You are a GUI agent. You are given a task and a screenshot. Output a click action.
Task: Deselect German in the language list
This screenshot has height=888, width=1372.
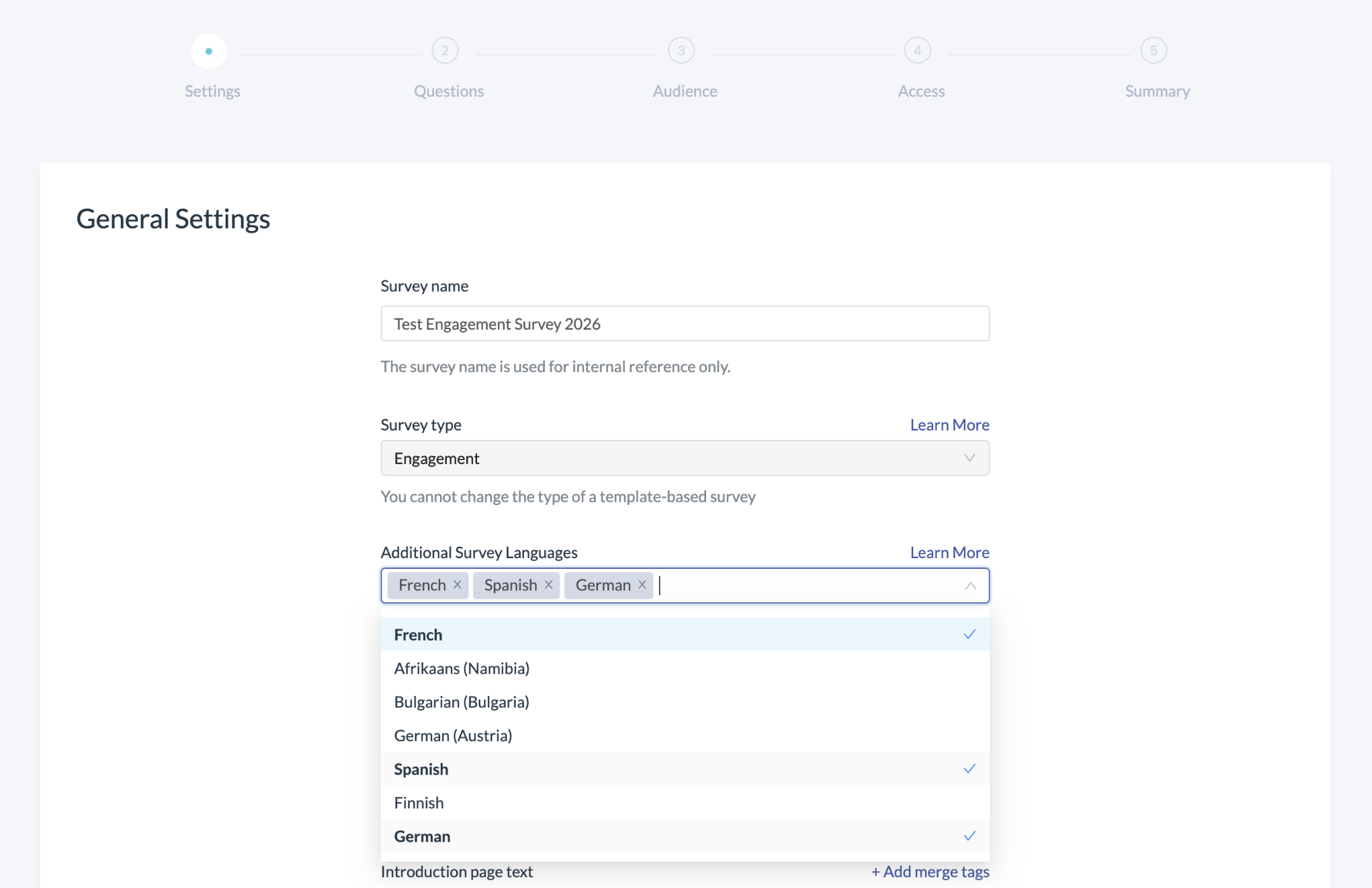[x=685, y=836]
